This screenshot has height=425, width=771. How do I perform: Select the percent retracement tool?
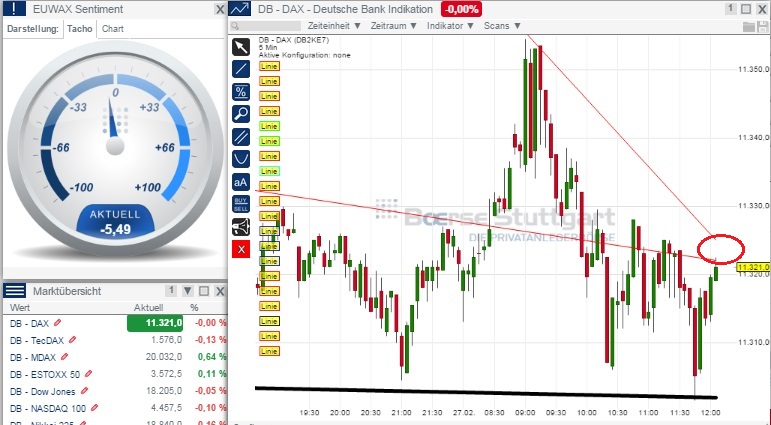[x=241, y=92]
